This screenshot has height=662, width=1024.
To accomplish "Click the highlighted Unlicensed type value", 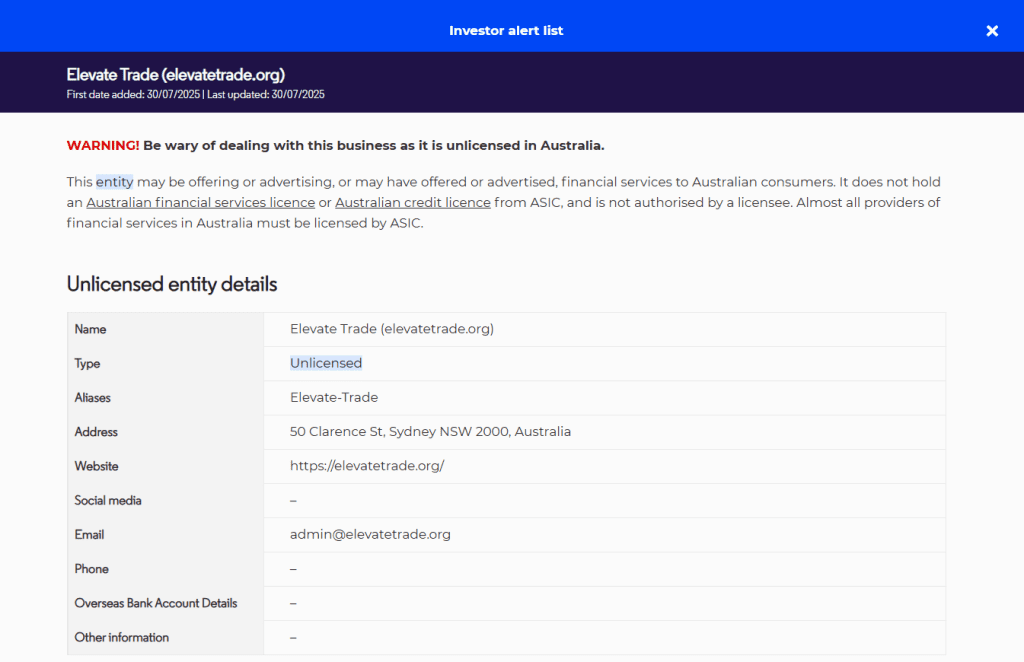I will pyautogui.click(x=326, y=363).
